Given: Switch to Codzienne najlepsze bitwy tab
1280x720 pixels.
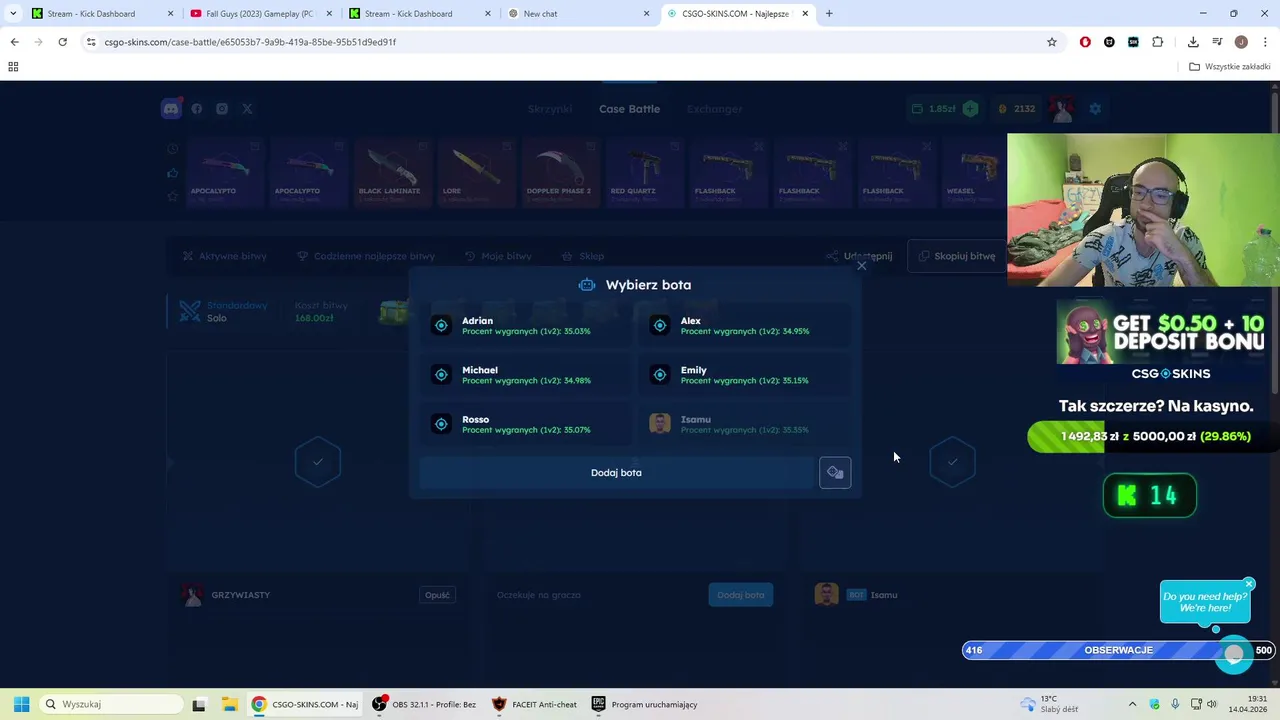Looking at the screenshot, I should (x=366, y=256).
